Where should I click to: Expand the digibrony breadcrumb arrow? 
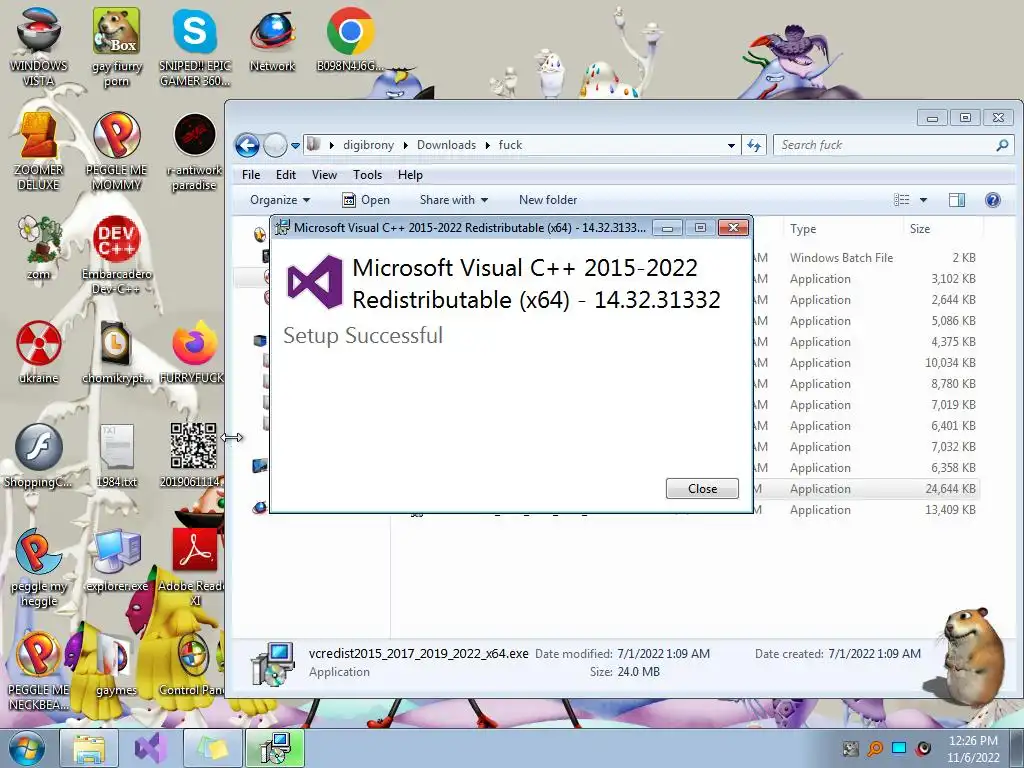pyautogui.click(x=406, y=145)
